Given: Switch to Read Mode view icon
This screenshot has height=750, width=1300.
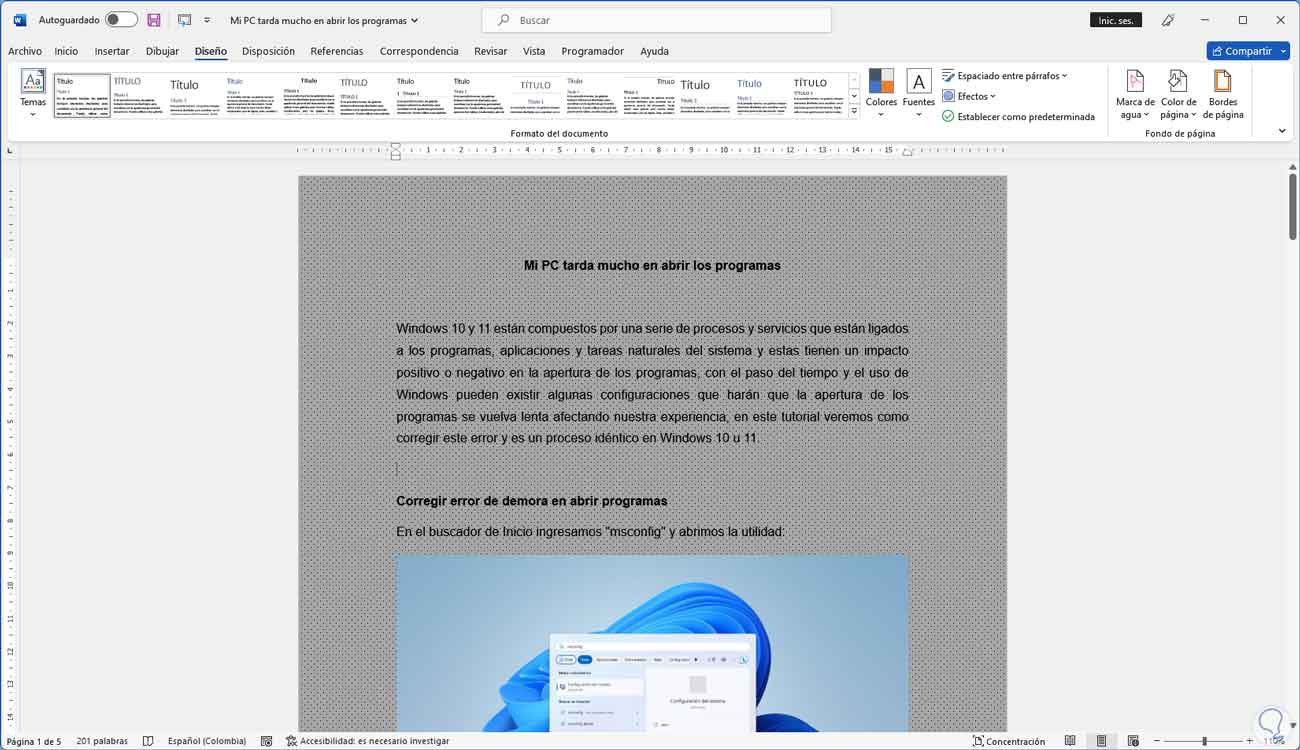Looking at the screenshot, I should tap(1070, 741).
